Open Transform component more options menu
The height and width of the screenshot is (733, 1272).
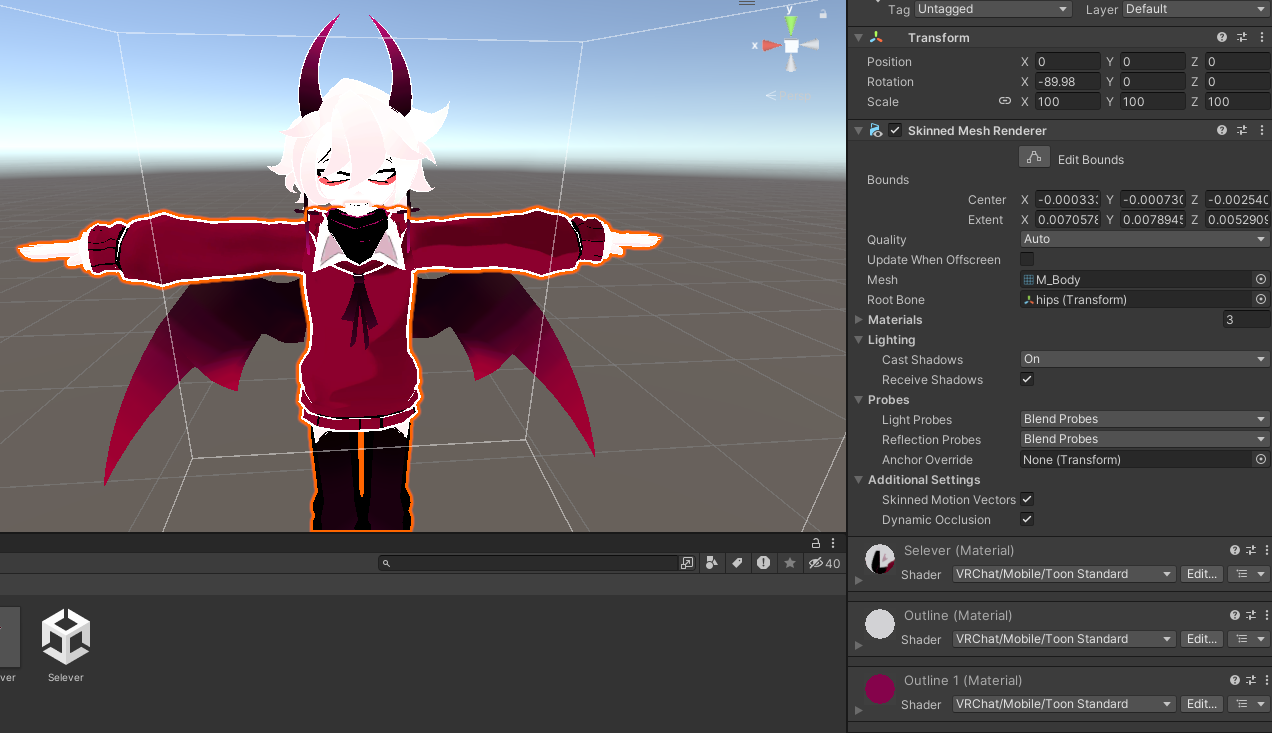pos(1261,37)
